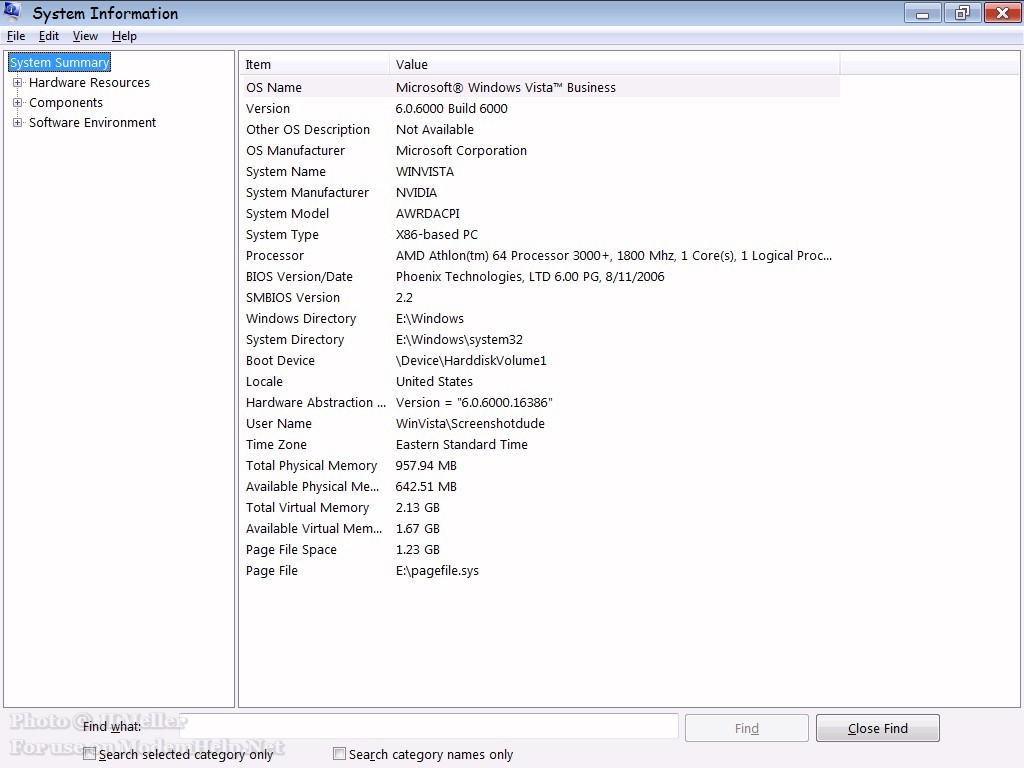Select the Processor row label
This screenshot has height=768, width=1024.
(x=275, y=255)
